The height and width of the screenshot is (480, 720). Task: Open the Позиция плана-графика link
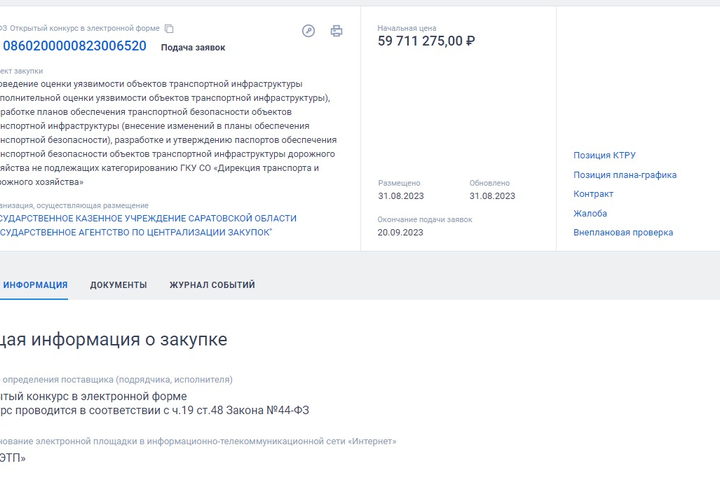point(624,175)
